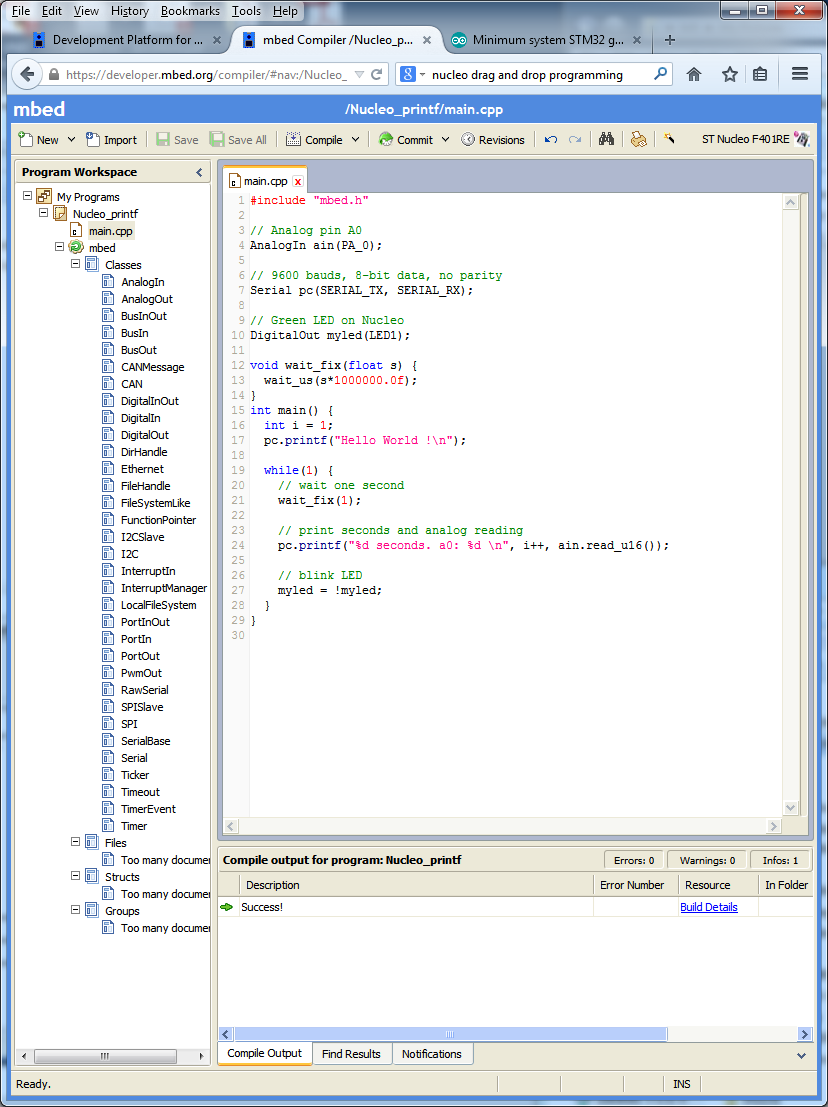The width and height of the screenshot is (828, 1107).
Task: Close the main.cpp editor tab
Action: tap(297, 181)
